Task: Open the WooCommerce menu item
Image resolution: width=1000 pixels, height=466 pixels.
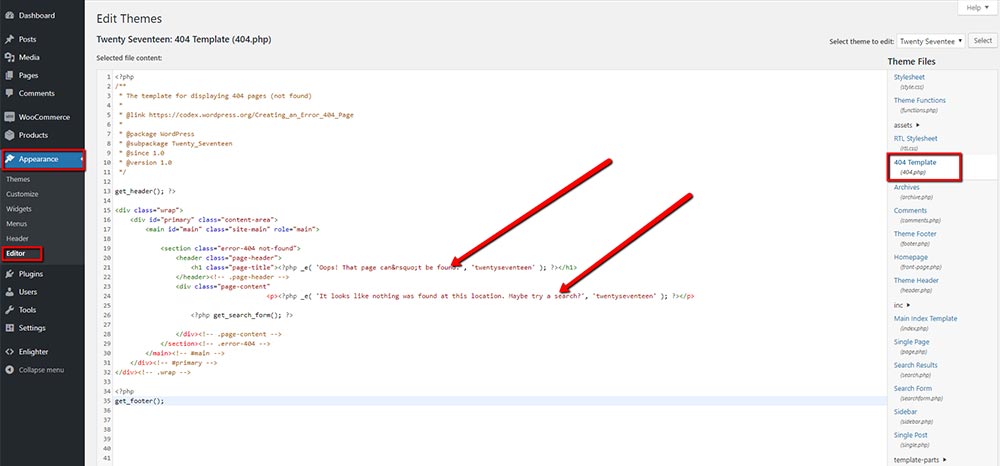Action: (x=42, y=117)
